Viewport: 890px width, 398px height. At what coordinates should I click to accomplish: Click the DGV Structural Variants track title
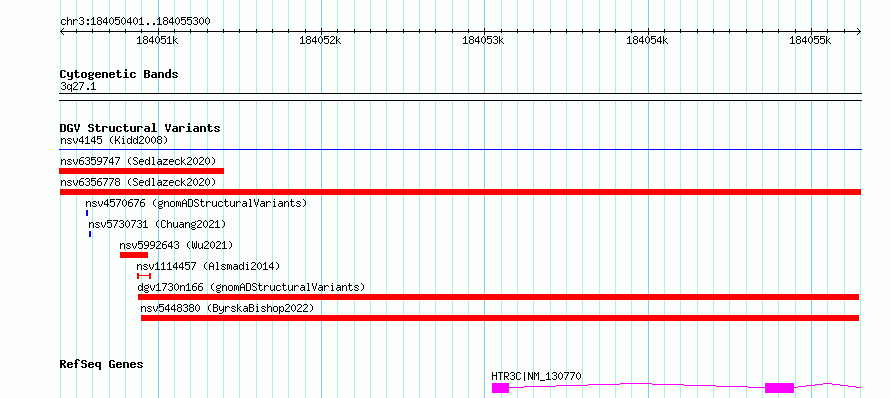(140, 128)
